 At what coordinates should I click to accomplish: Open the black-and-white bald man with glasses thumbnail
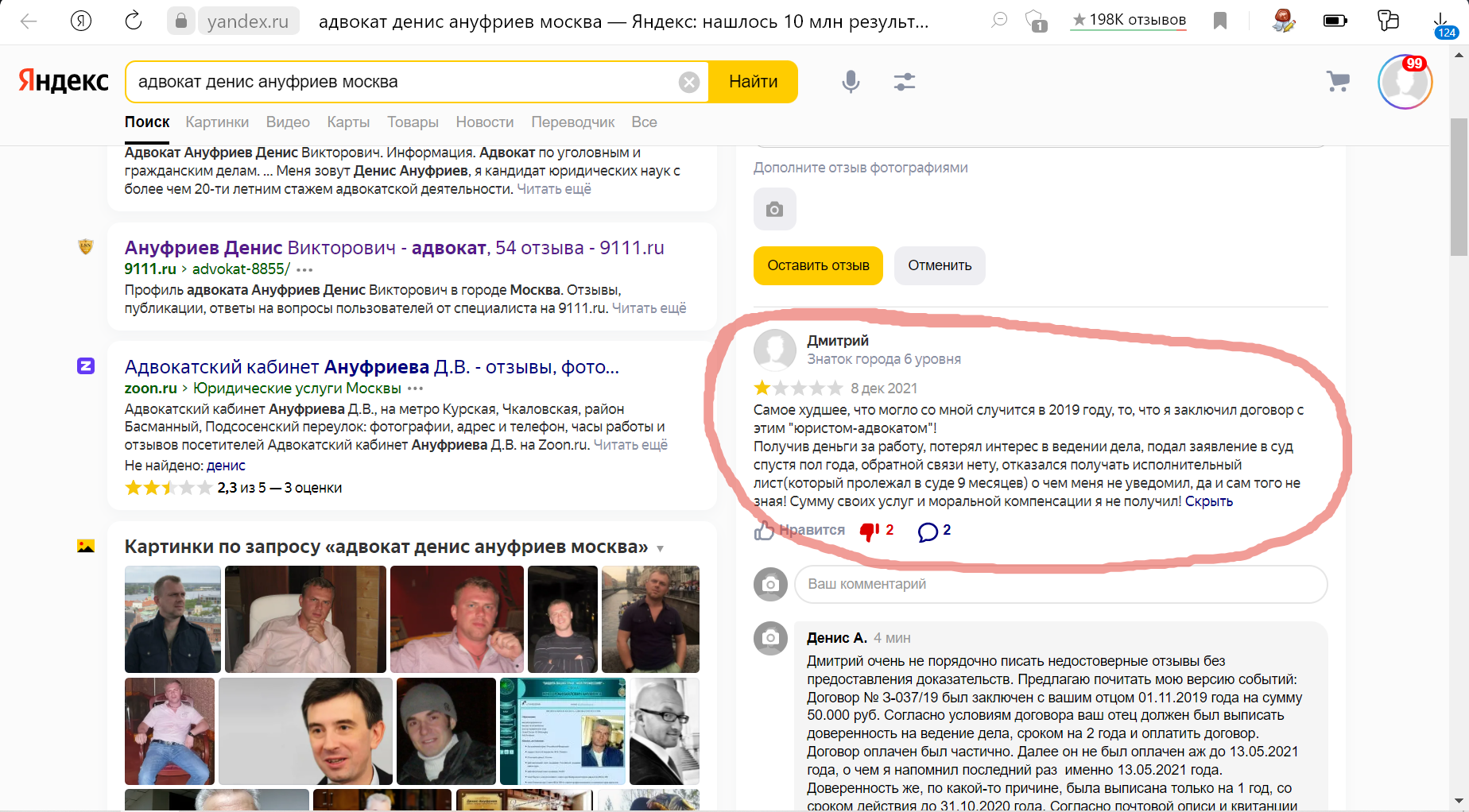pyautogui.click(x=665, y=731)
